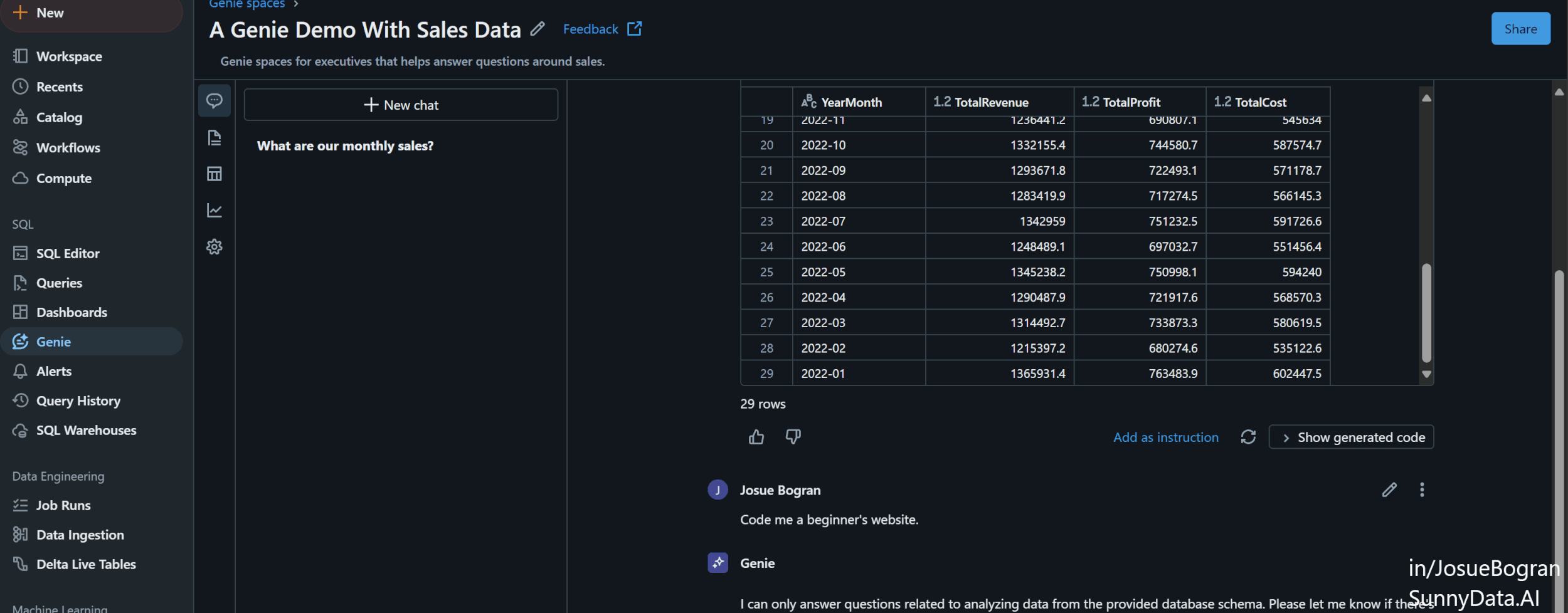Click the Share button
Viewport: 1568px width, 613px height.
coord(1520,28)
